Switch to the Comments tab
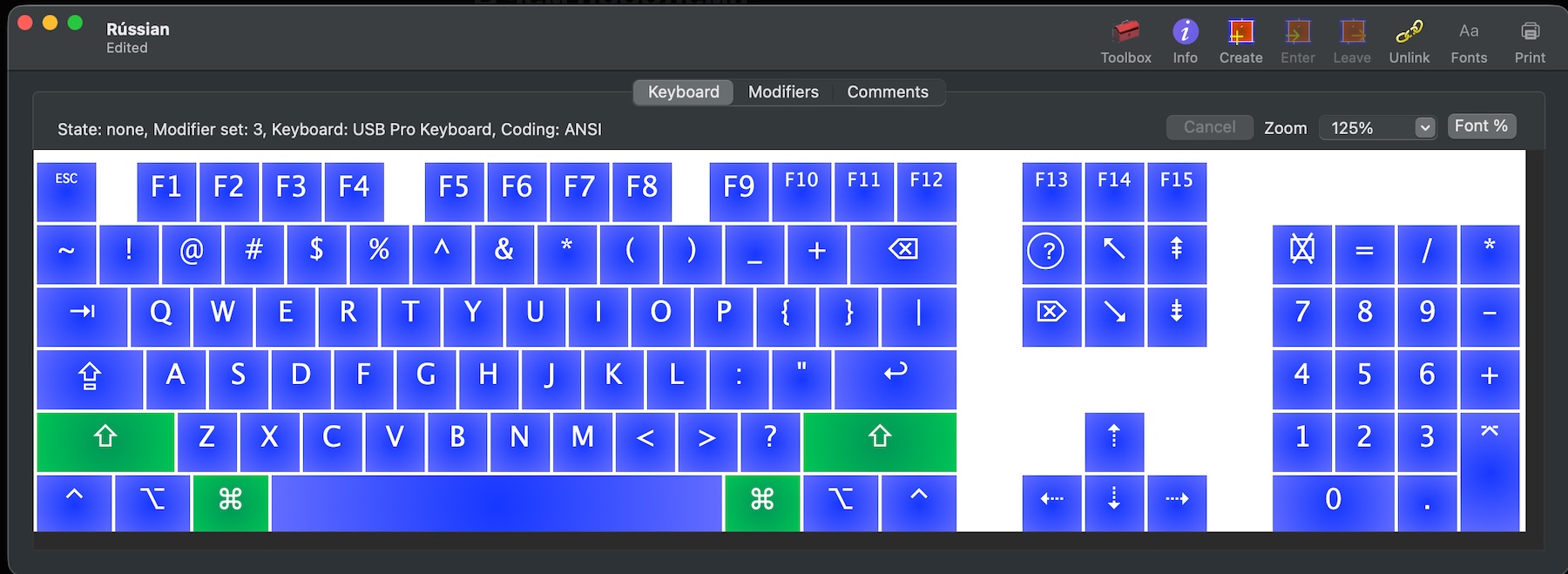The image size is (1568, 574). [x=887, y=92]
